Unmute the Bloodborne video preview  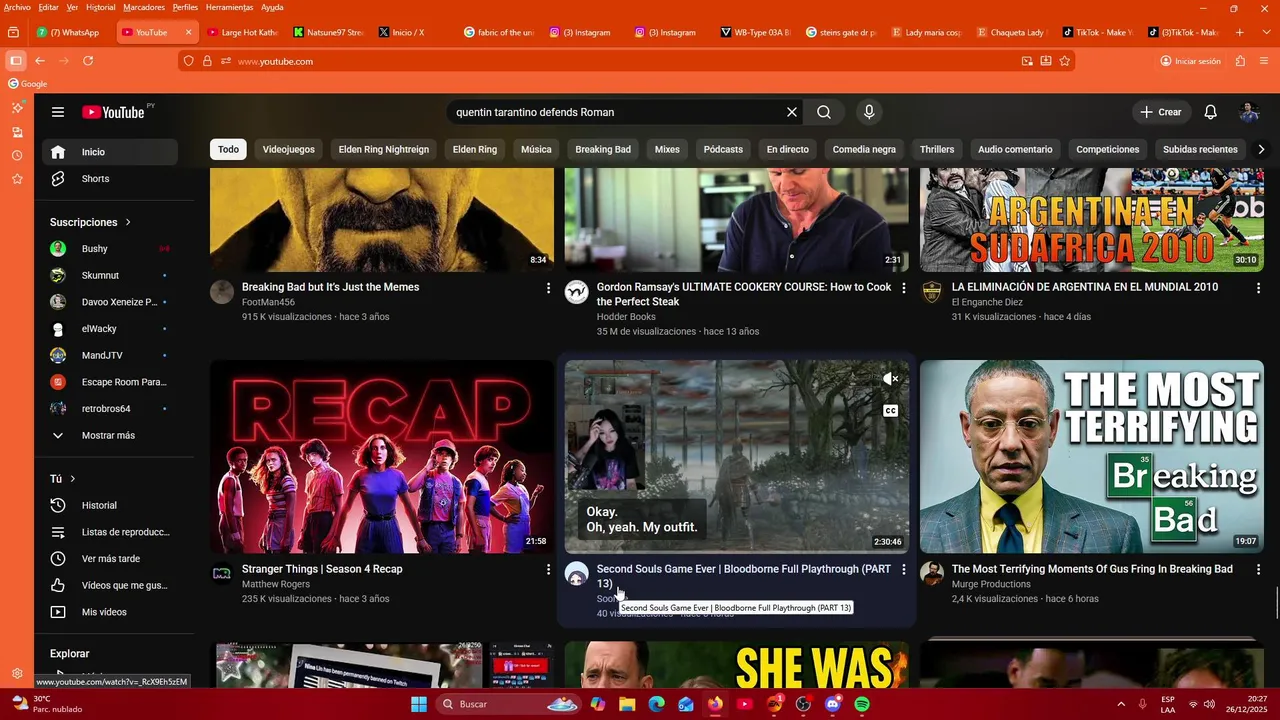tap(890, 379)
